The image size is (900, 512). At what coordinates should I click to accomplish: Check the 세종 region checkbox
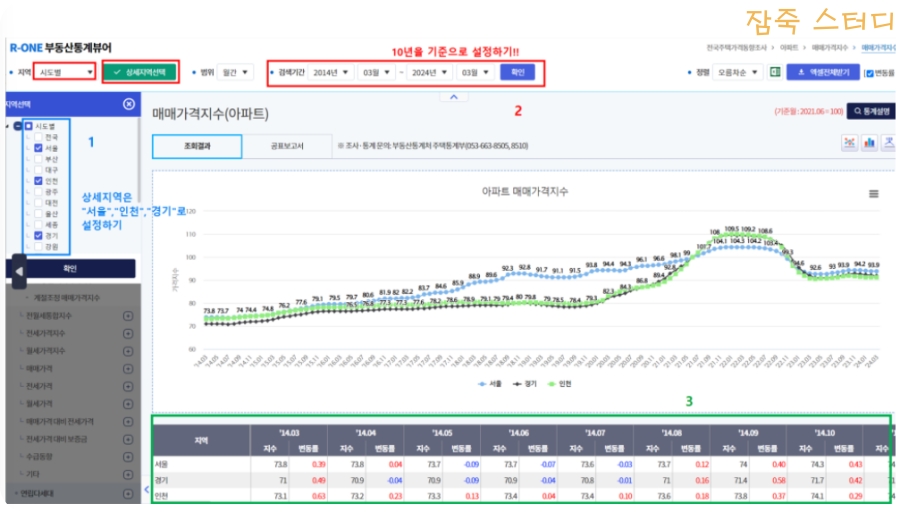38,224
